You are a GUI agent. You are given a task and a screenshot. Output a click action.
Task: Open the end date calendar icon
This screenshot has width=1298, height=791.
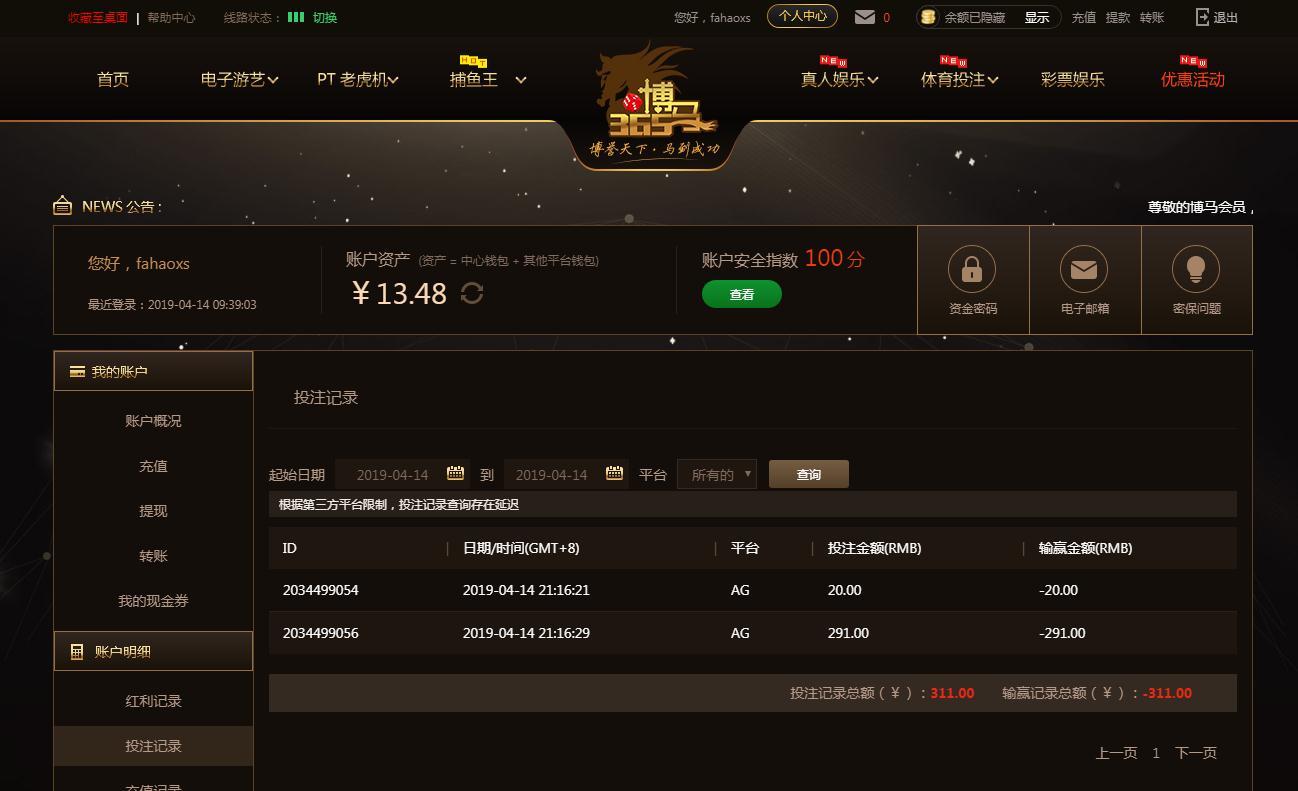(x=615, y=473)
